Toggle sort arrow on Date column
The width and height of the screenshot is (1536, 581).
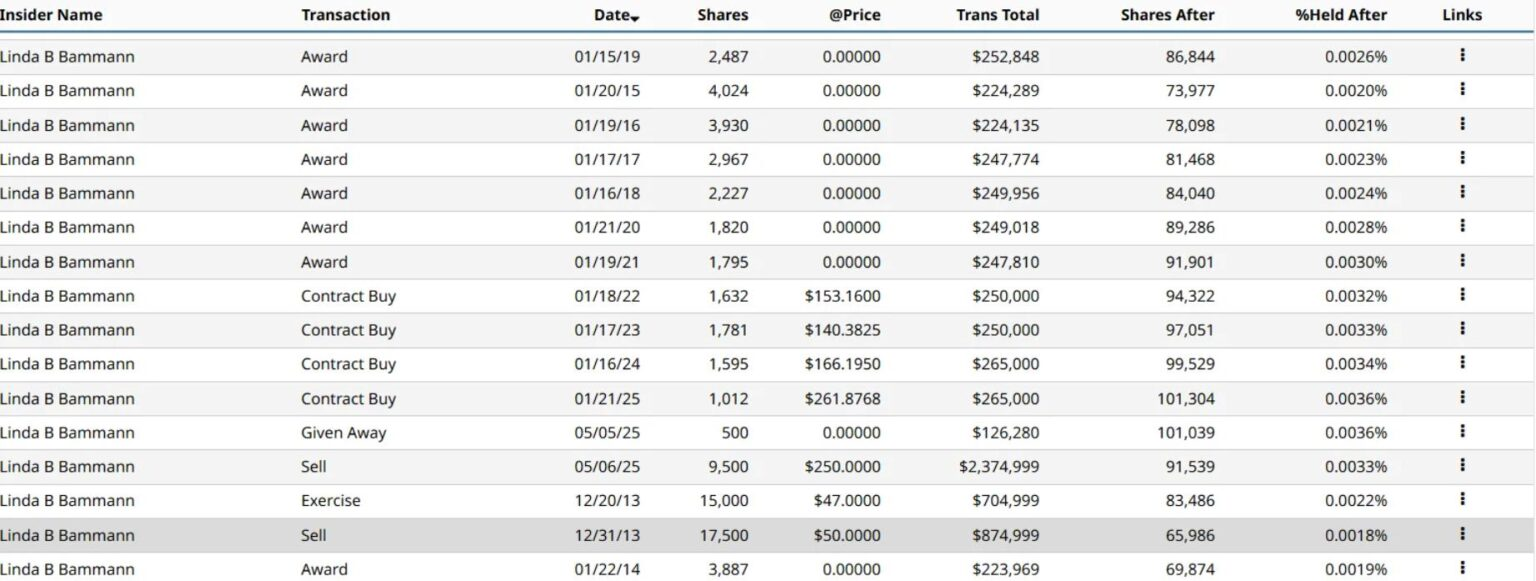[x=635, y=18]
